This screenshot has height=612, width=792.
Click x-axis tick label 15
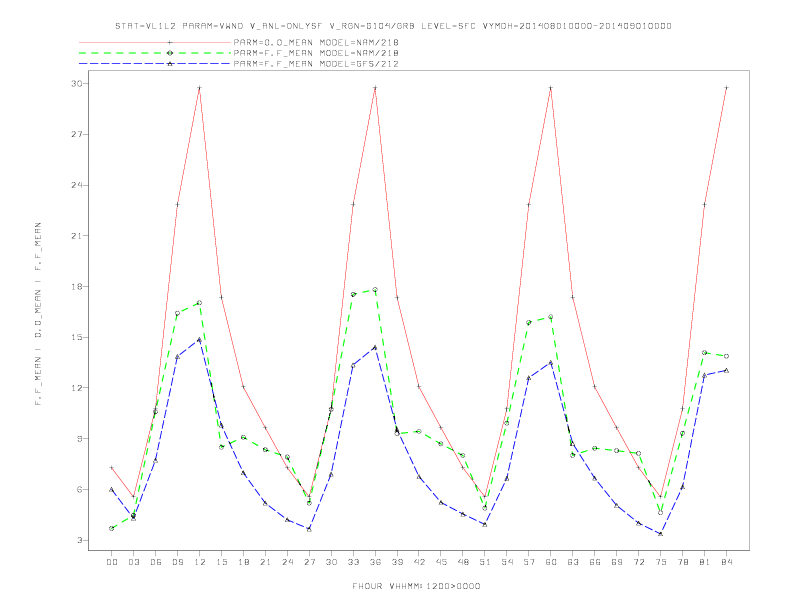point(221,562)
